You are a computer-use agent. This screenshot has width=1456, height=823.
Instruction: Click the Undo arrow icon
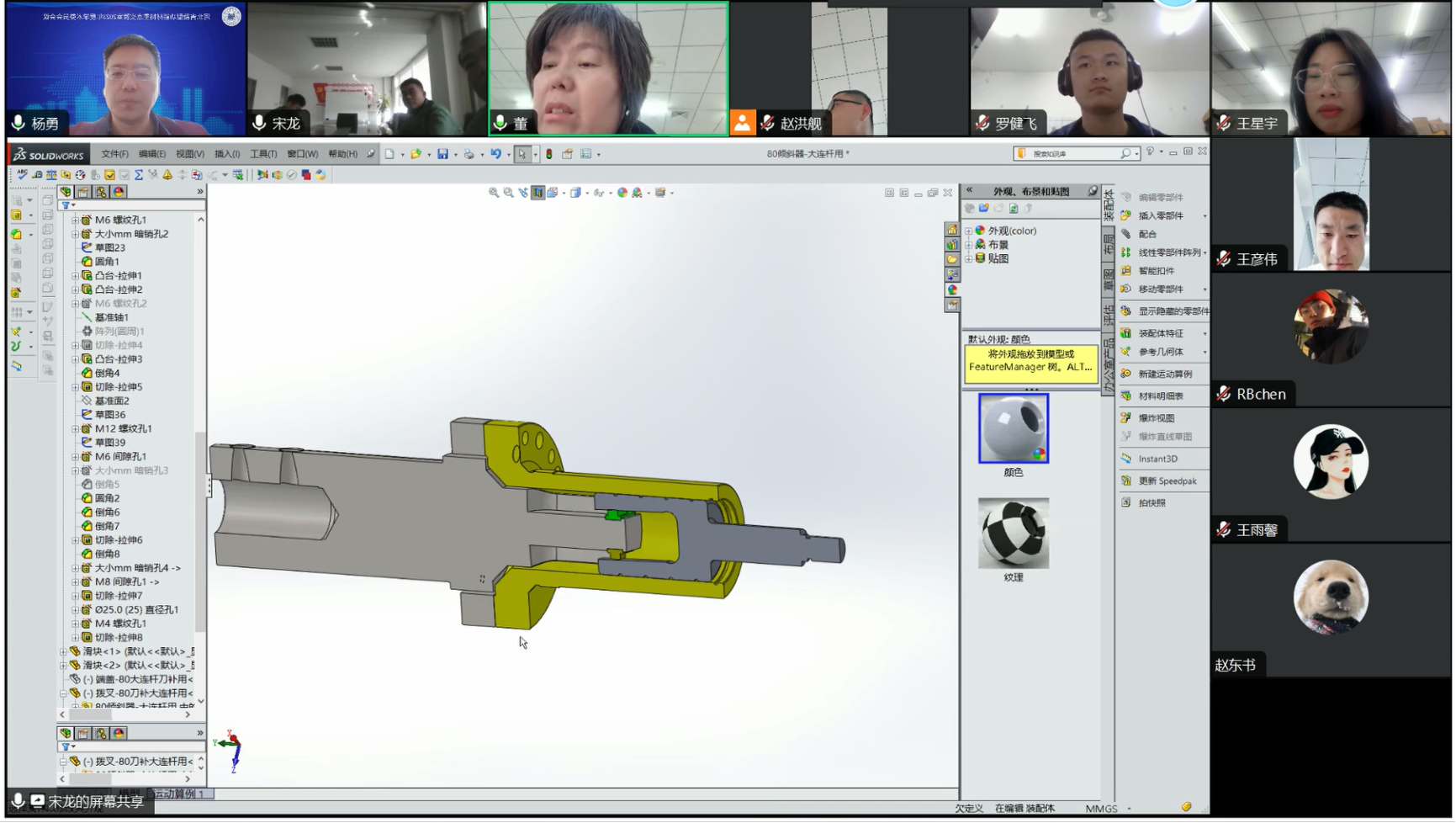tap(496, 154)
